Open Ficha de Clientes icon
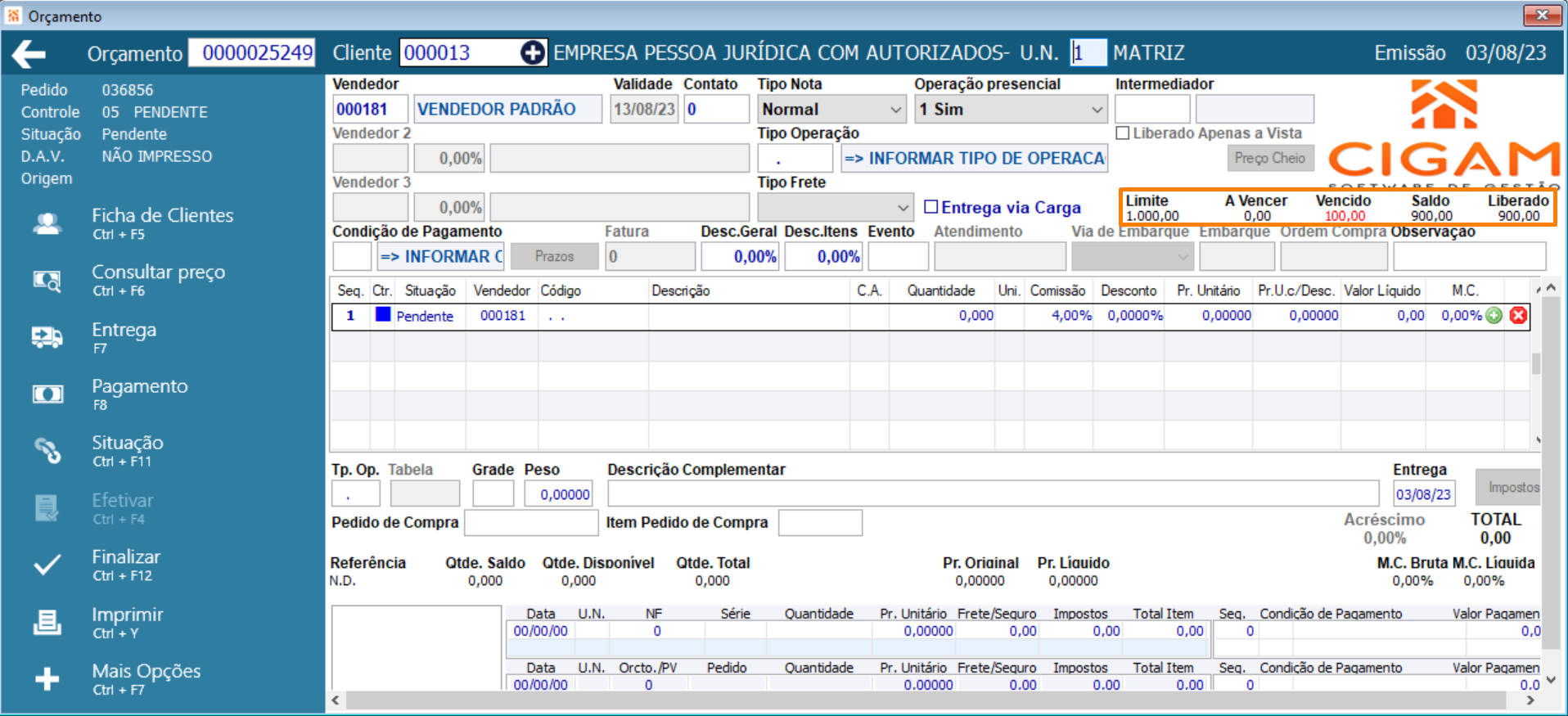1568x716 pixels. click(47, 223)
